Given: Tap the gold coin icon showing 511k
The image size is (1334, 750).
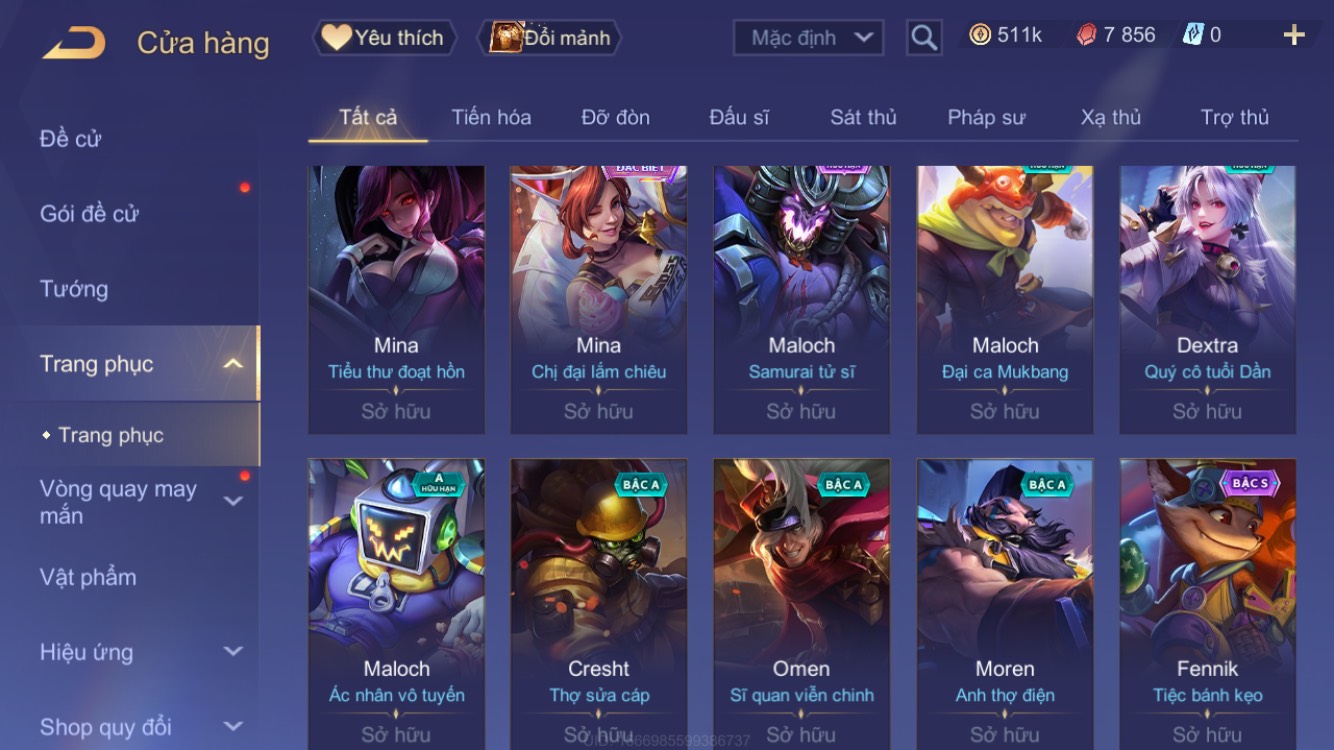Looking at the screenshot, I should point(980,35).
